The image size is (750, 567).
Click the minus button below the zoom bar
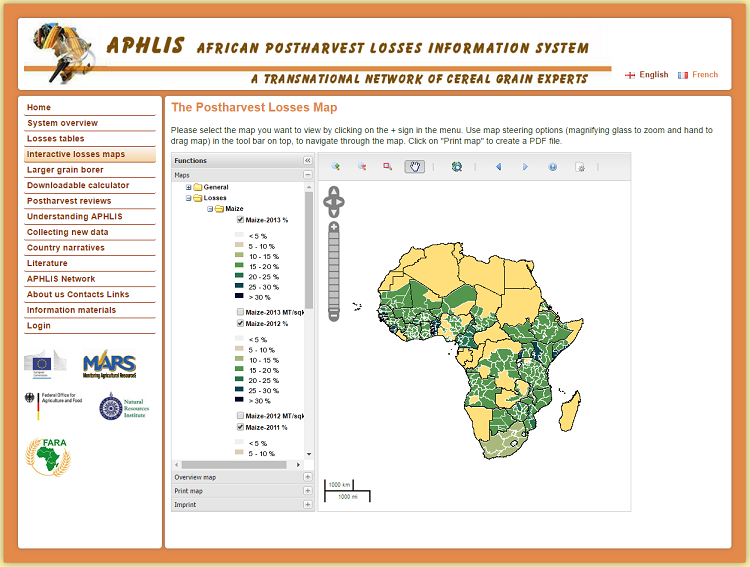tap(334, 316)
